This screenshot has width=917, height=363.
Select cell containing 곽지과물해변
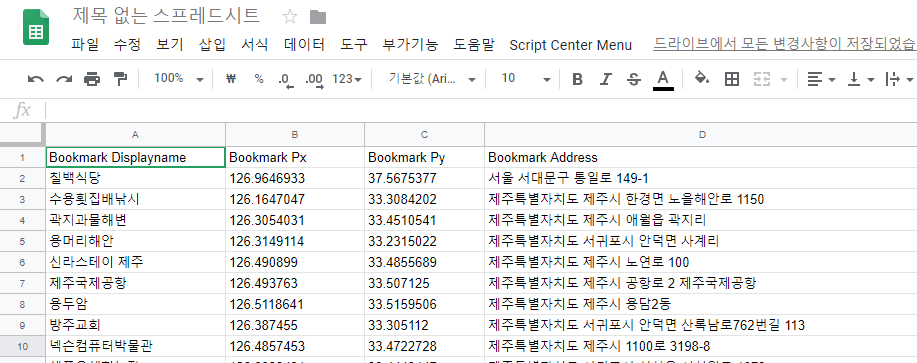pyautogui.click(x=136, y=220)
